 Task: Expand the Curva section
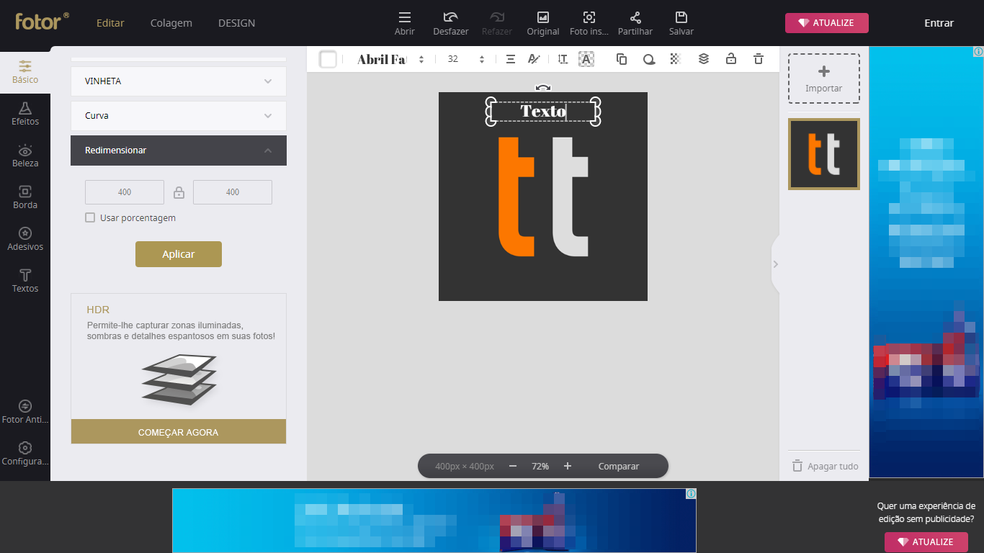178,115
